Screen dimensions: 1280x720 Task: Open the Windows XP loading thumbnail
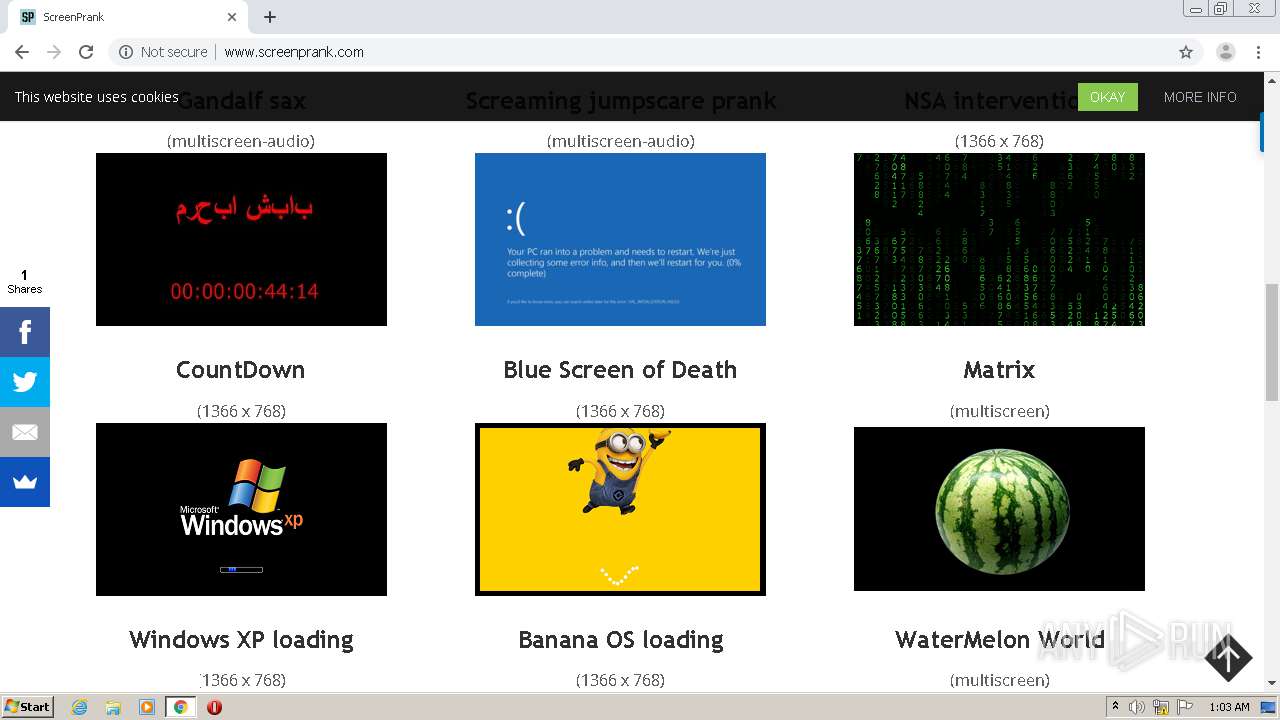(241, 509)
